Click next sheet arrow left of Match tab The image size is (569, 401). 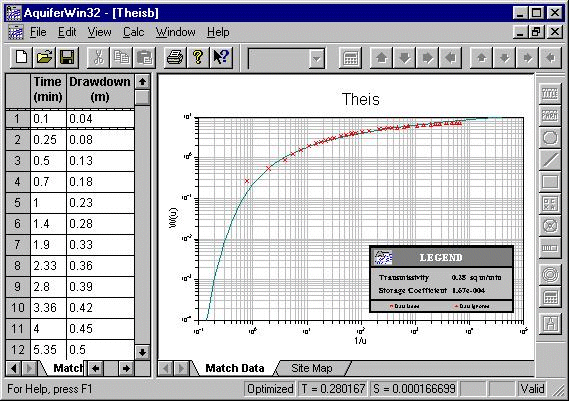[x=29, y=369]
